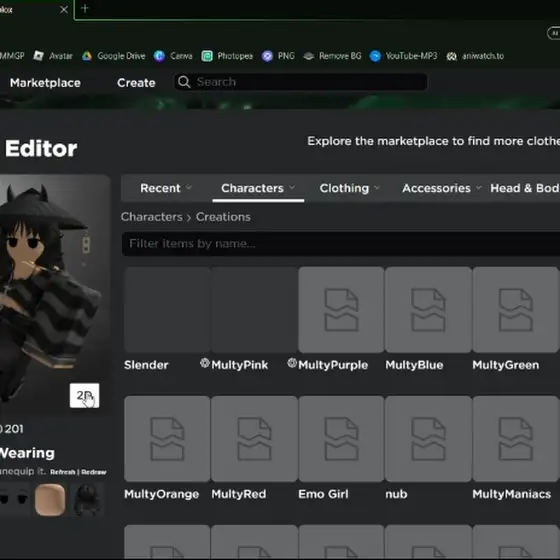The image size is (560, 560).
Task: Select the MultyManiacs character thumbnail
Action: 515,439
